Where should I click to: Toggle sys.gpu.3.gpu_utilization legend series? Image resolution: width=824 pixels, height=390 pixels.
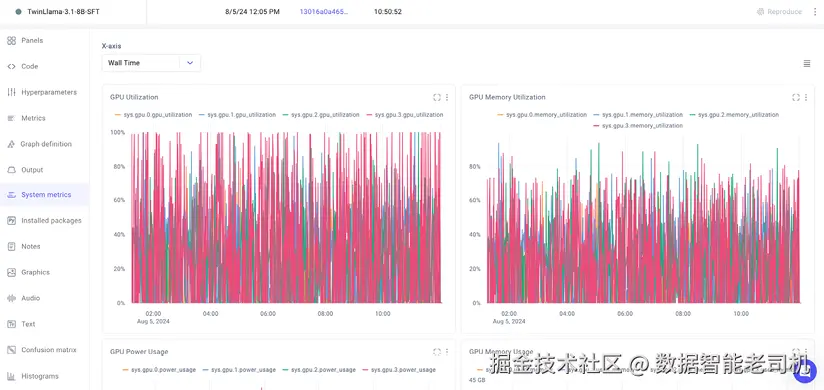click(404, 115)
